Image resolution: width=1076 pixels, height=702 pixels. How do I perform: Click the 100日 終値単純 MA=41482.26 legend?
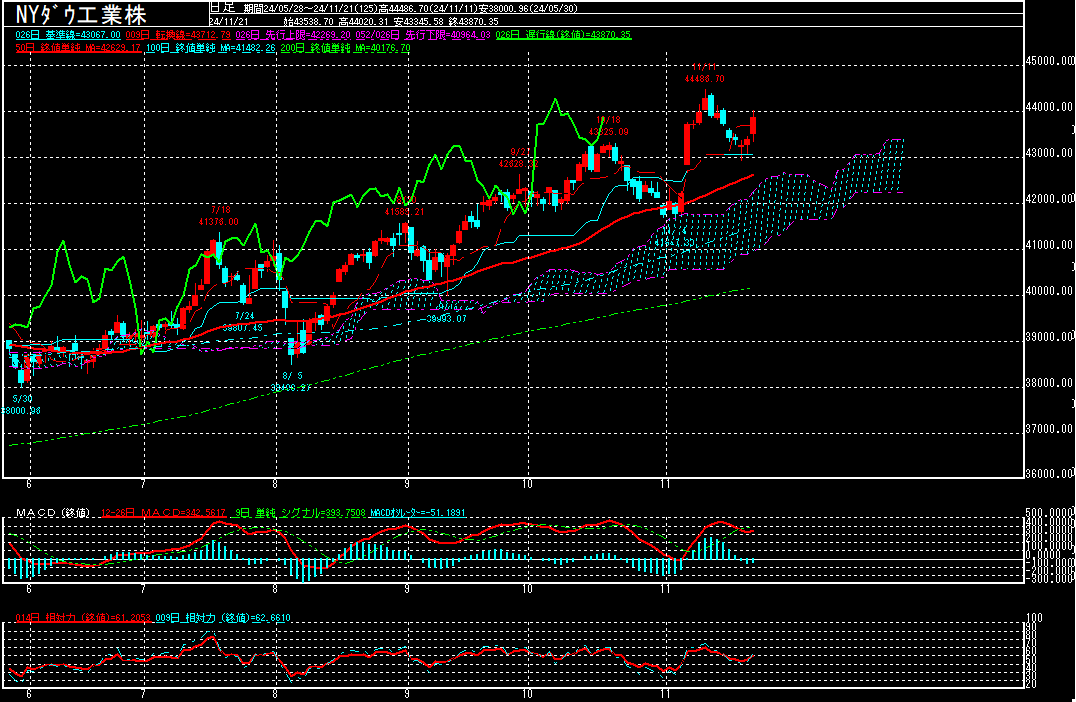click(209, 48)
